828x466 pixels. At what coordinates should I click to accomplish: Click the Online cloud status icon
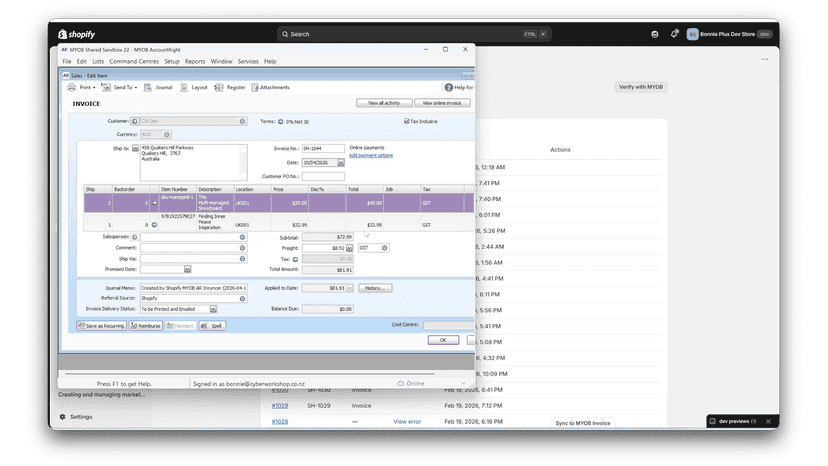(x=400, y=383)
